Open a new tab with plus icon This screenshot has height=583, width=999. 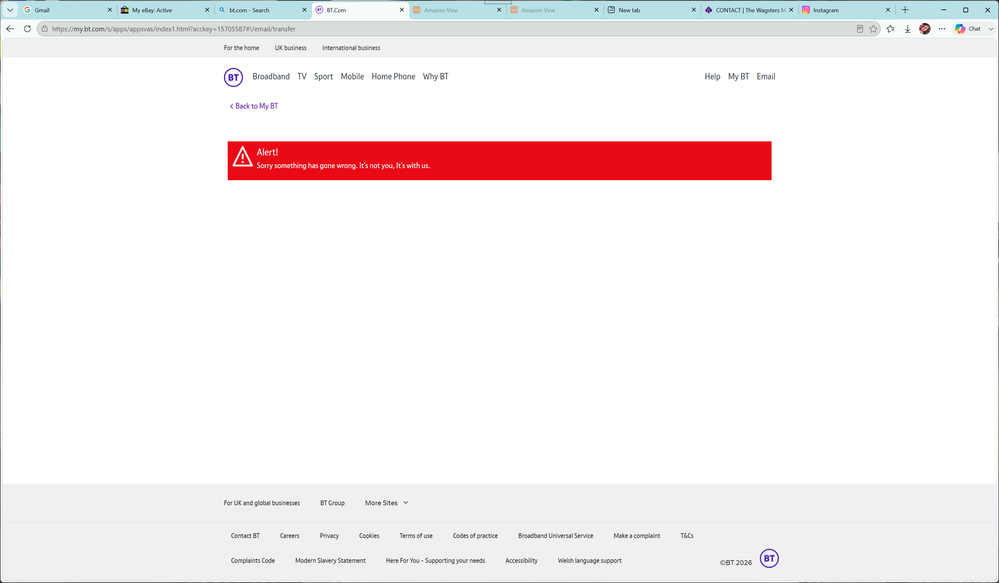click(x=905, y=10)
